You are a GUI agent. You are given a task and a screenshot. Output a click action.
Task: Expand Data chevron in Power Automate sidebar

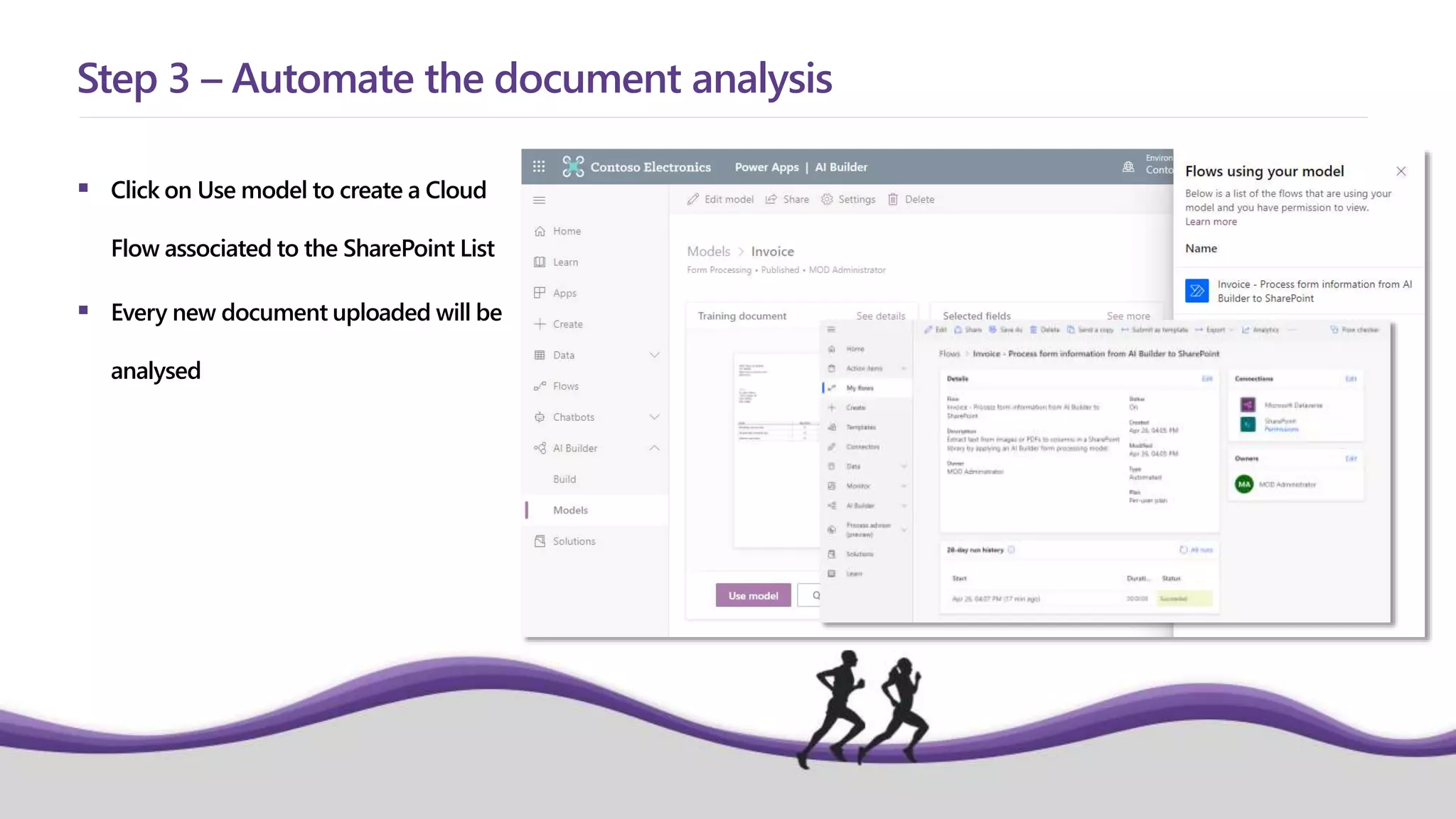click(904, 466)
